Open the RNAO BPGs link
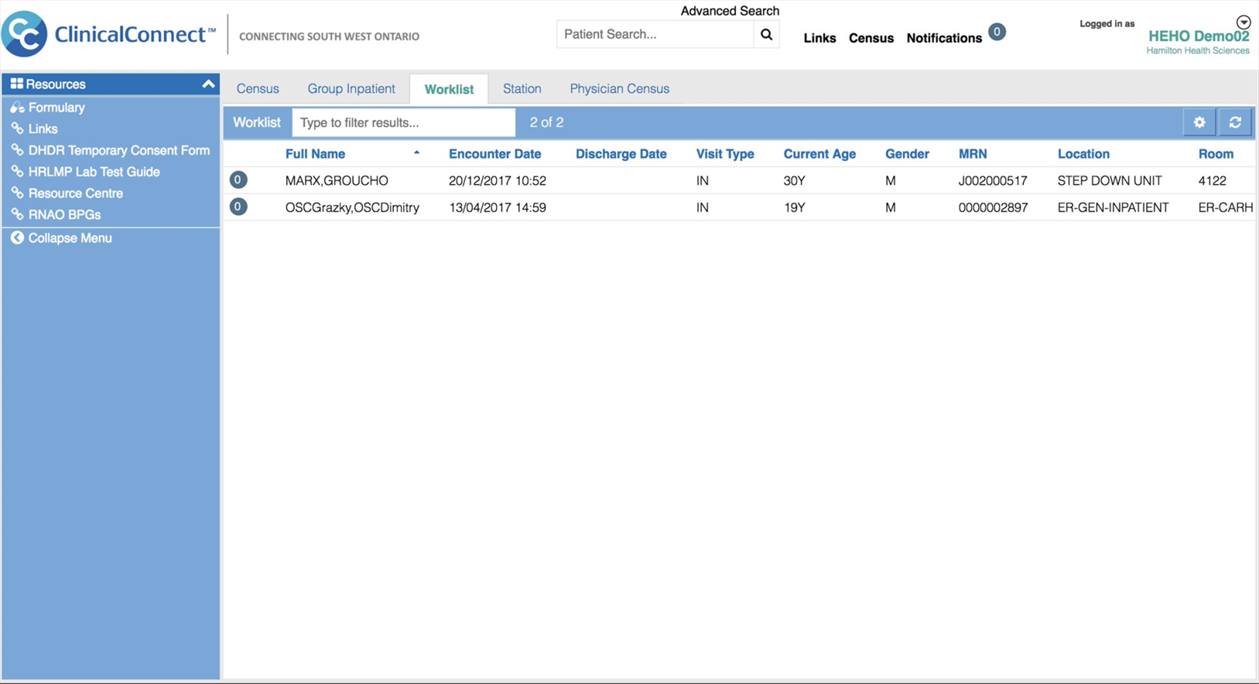Image resolution: width=1259 pixels, height=684 pixels. coord(65,214)
